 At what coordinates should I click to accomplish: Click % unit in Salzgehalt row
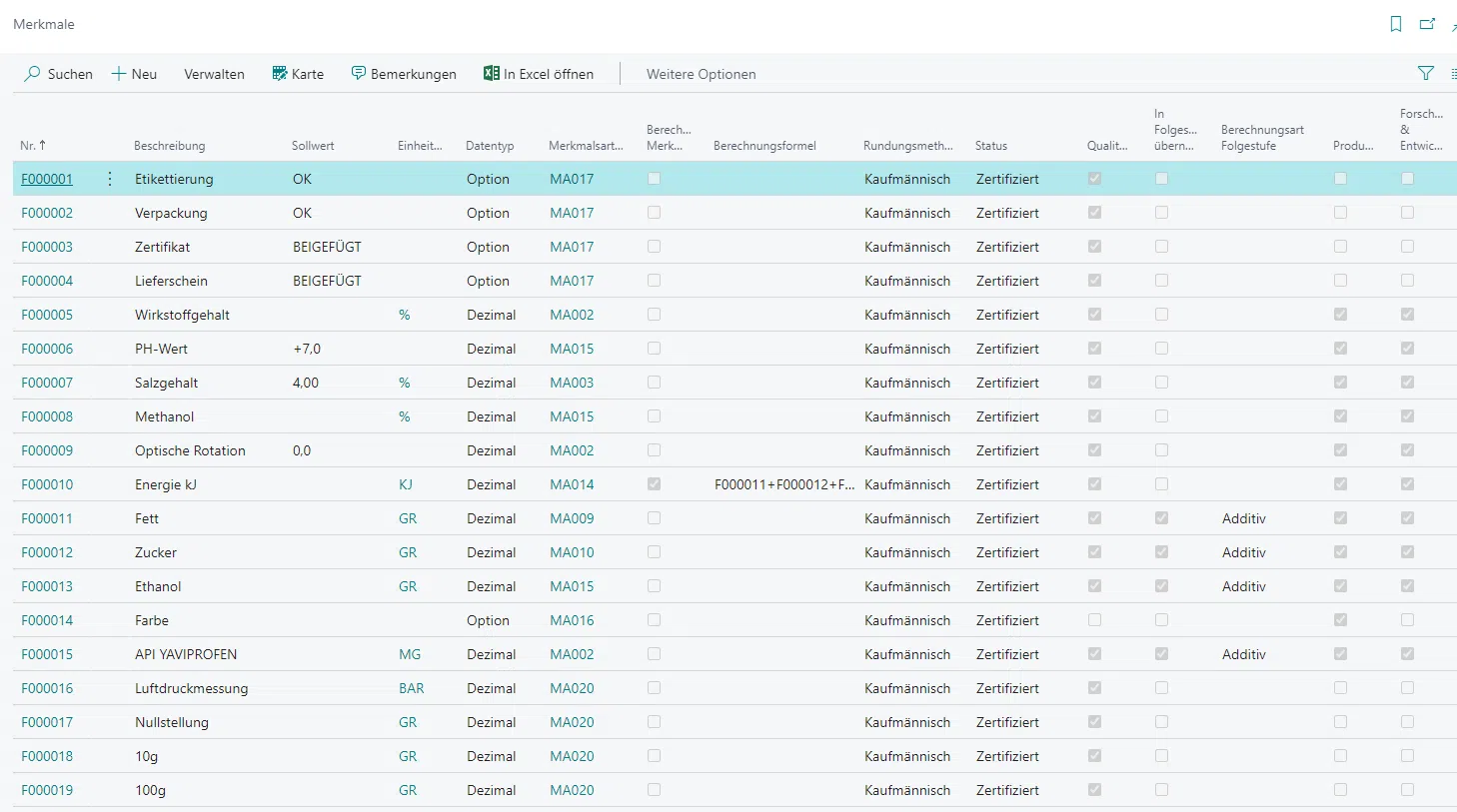click(x=405, y=383)
